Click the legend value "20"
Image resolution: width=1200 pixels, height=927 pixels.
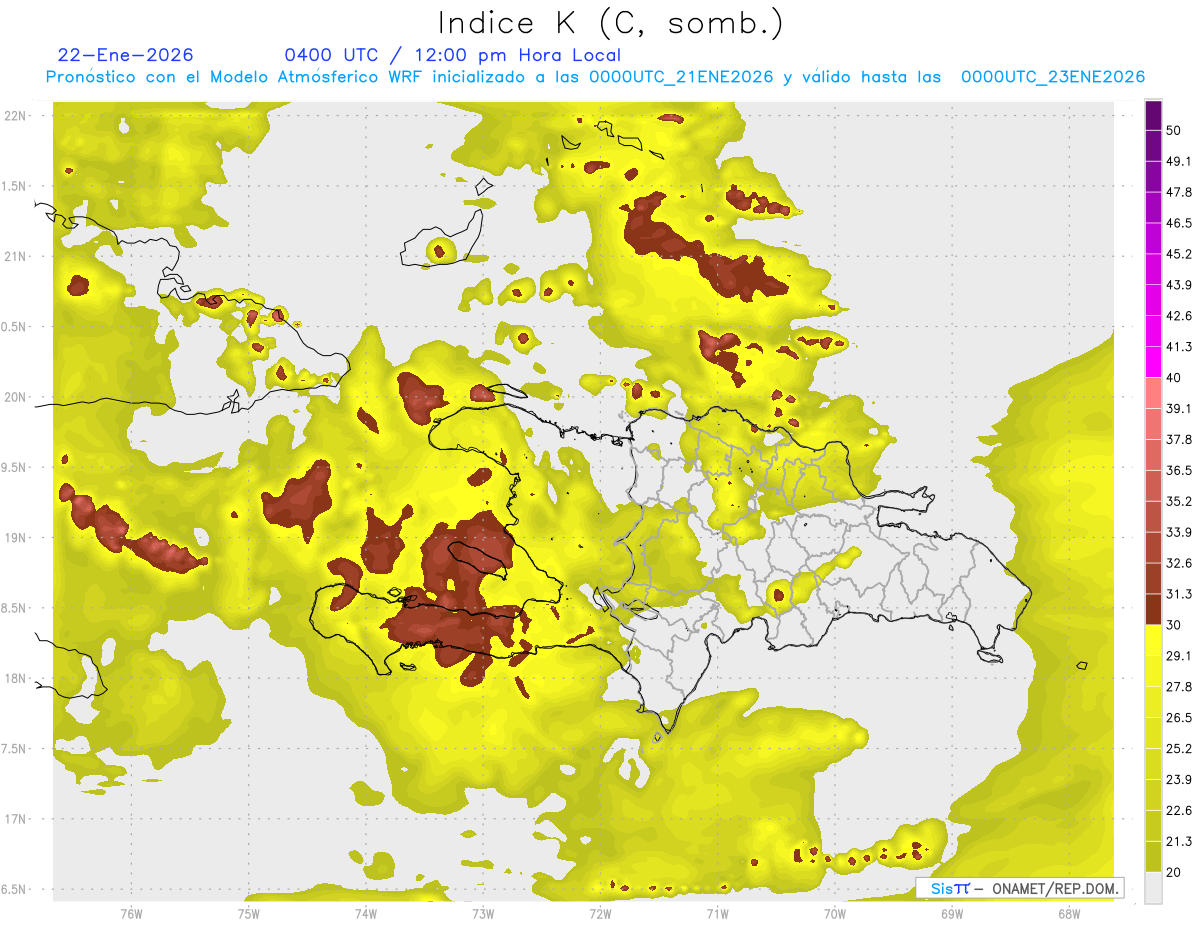tap(1174, 873)
